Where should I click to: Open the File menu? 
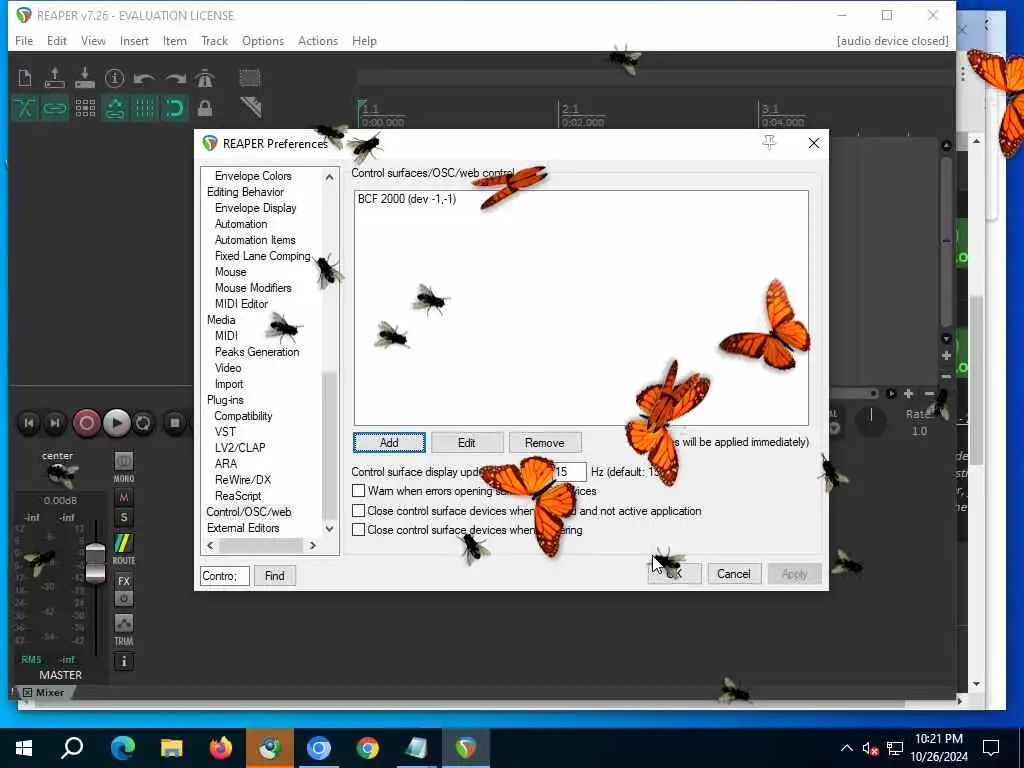coord(24,40)
